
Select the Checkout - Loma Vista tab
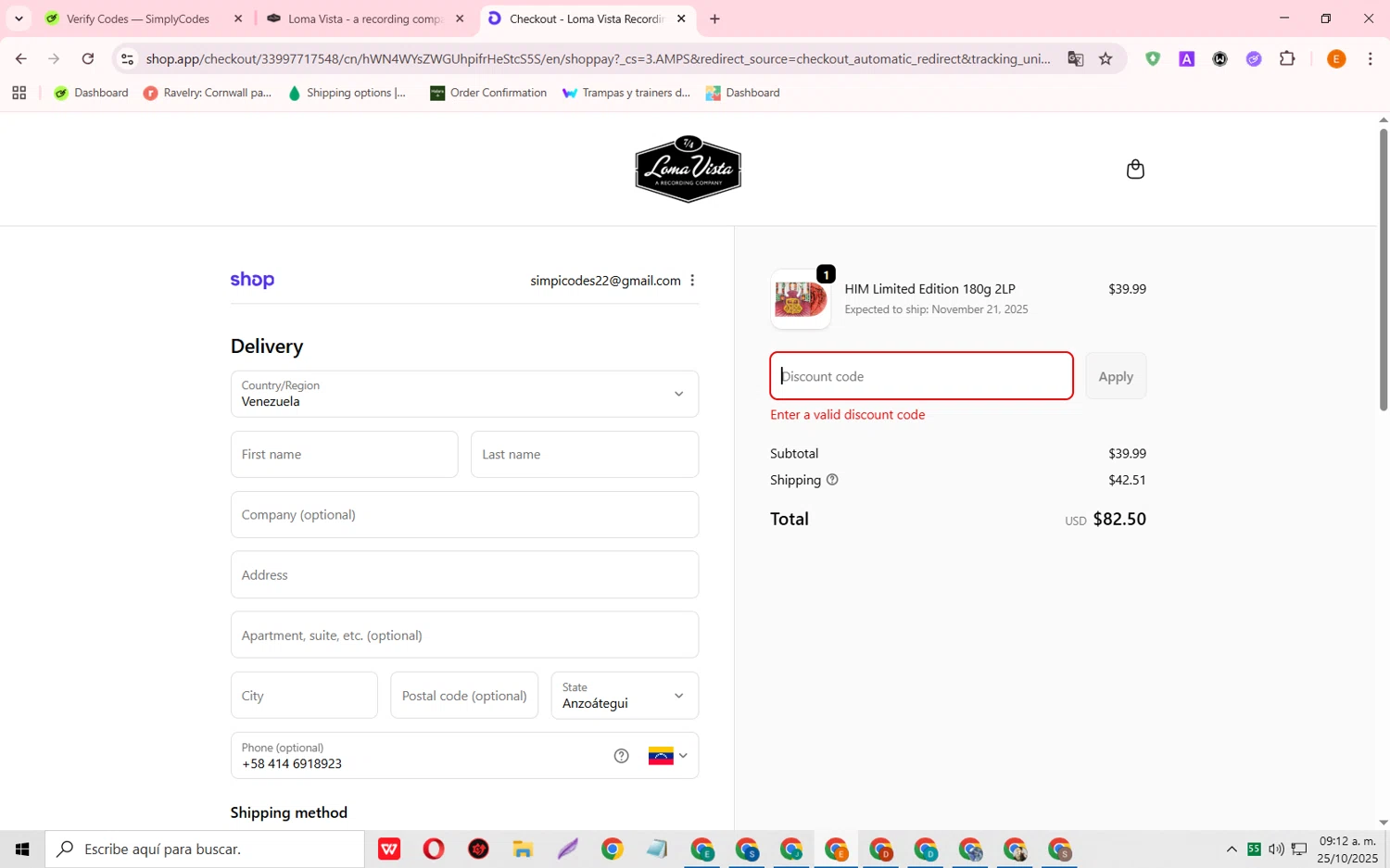(586, 19)
